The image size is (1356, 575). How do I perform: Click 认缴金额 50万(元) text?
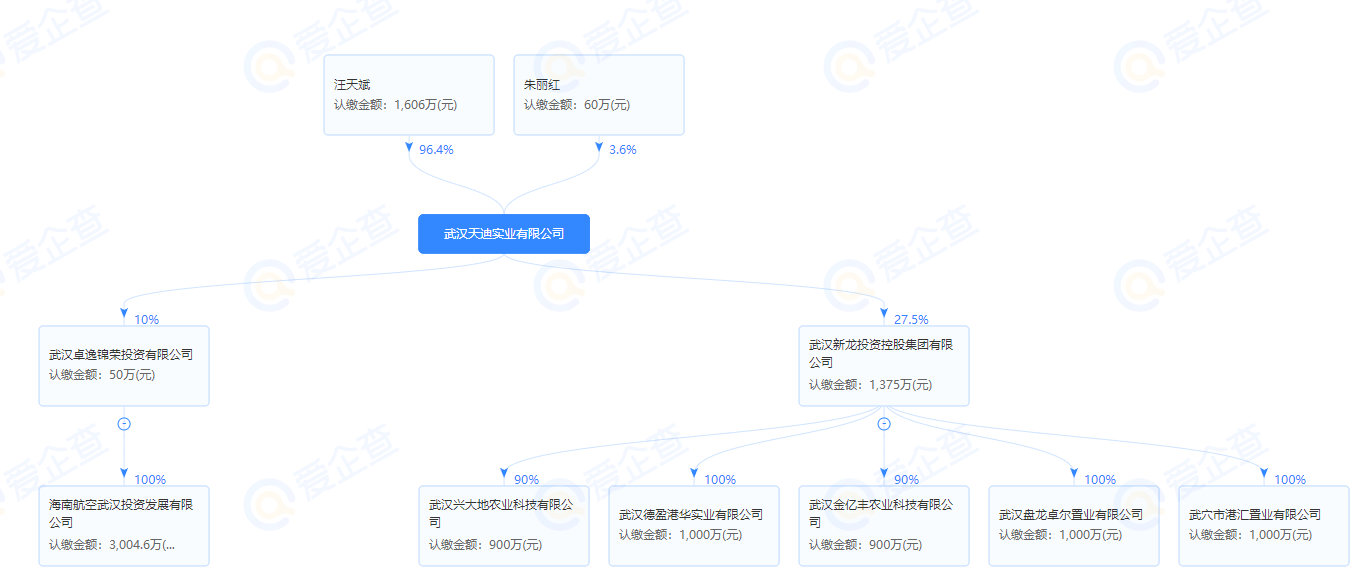coord(102,375)
